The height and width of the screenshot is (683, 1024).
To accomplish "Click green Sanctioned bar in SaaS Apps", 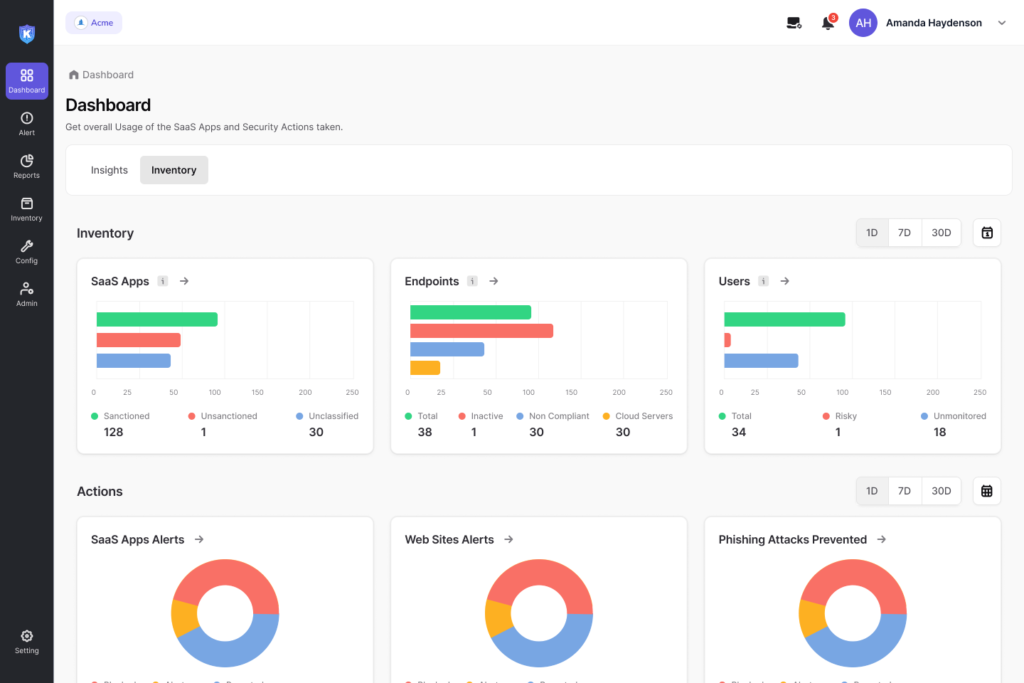I will 156,319.
